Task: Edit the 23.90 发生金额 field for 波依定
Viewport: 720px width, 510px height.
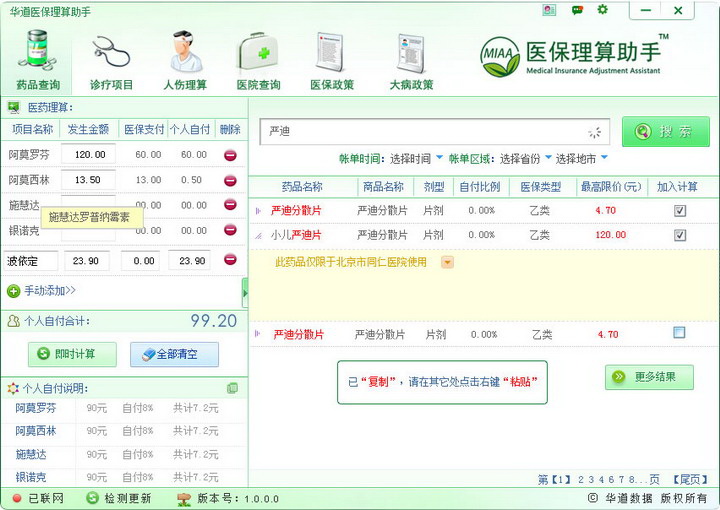Action: click(x=87, y=261)
